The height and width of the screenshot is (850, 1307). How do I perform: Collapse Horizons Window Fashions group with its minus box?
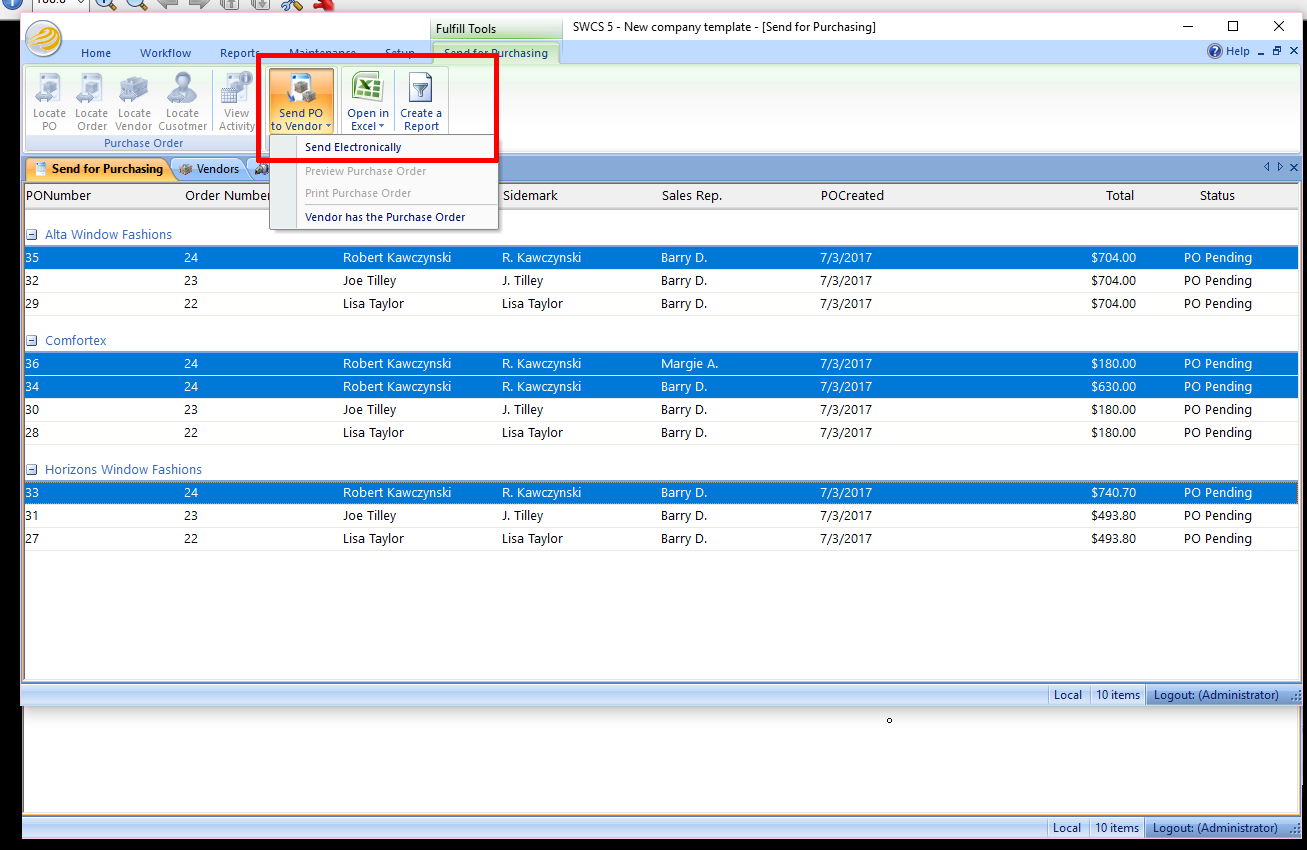click(31, 470)
